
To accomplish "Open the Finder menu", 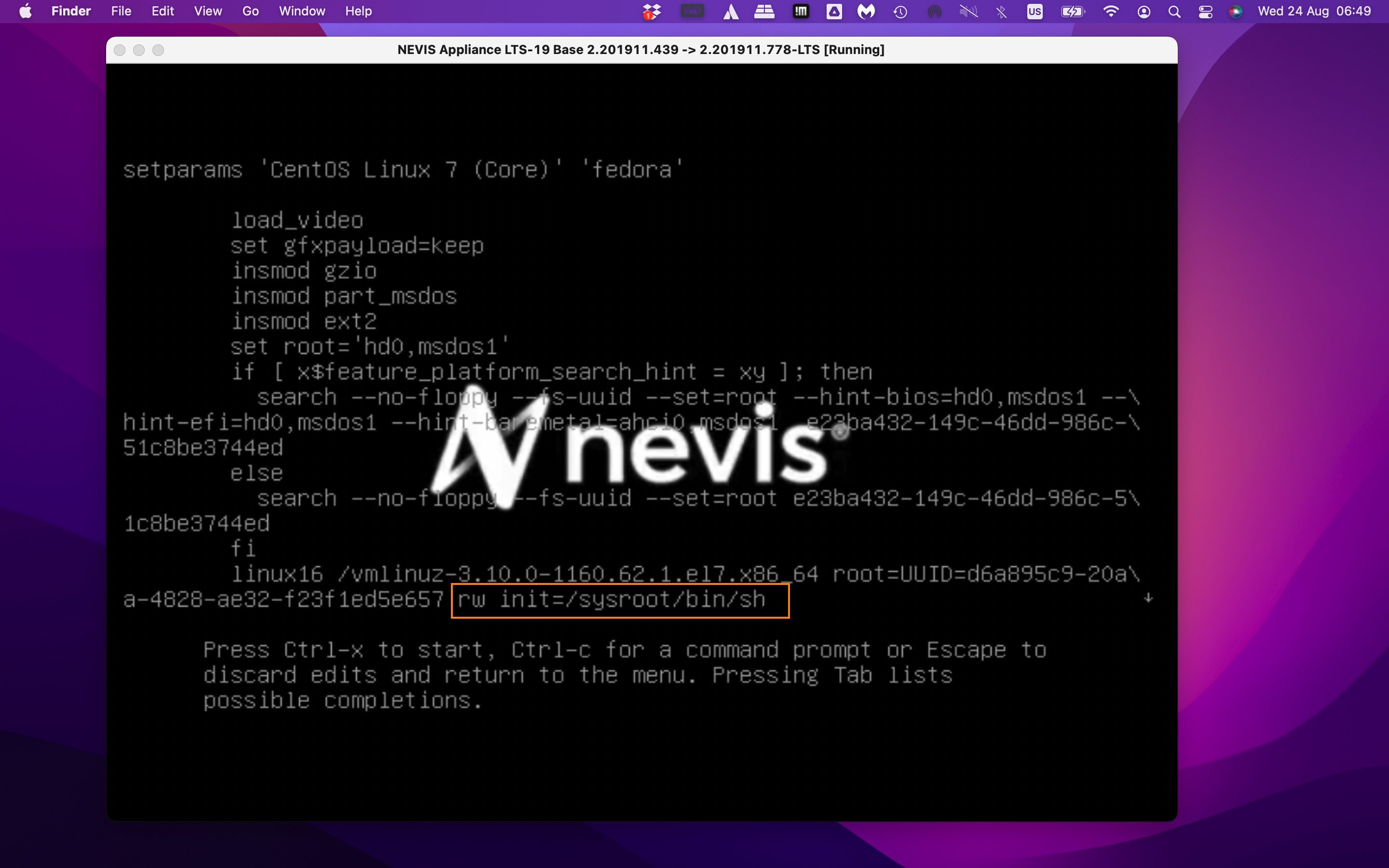I will (x=70, y=12).
